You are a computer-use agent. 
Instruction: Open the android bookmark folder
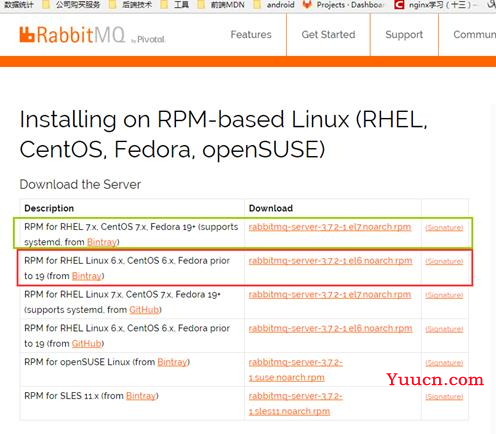pyautogui.click(x=275, y=5)
